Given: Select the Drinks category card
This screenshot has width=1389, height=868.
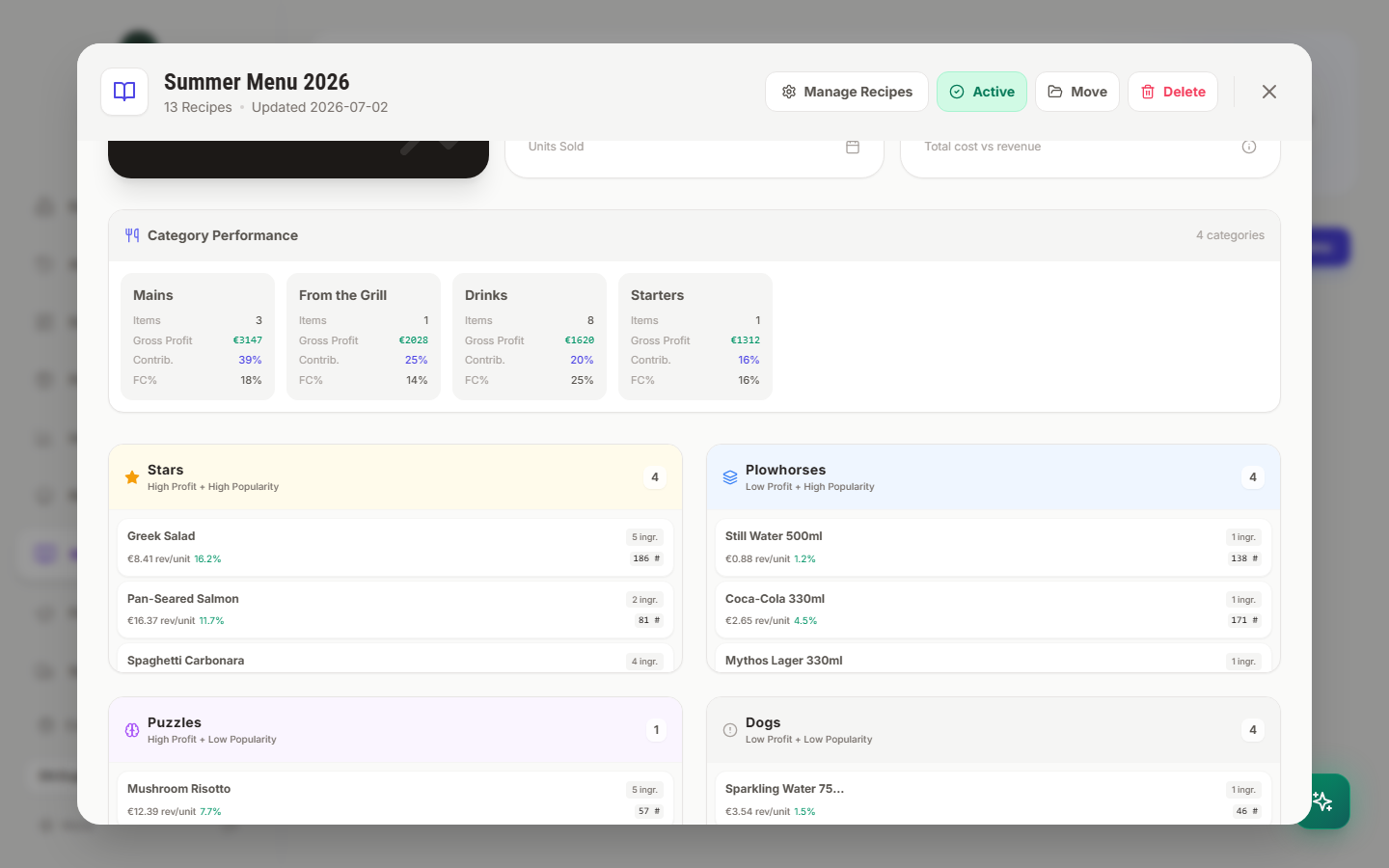Looking at the screenshot, I should (530, 337).
